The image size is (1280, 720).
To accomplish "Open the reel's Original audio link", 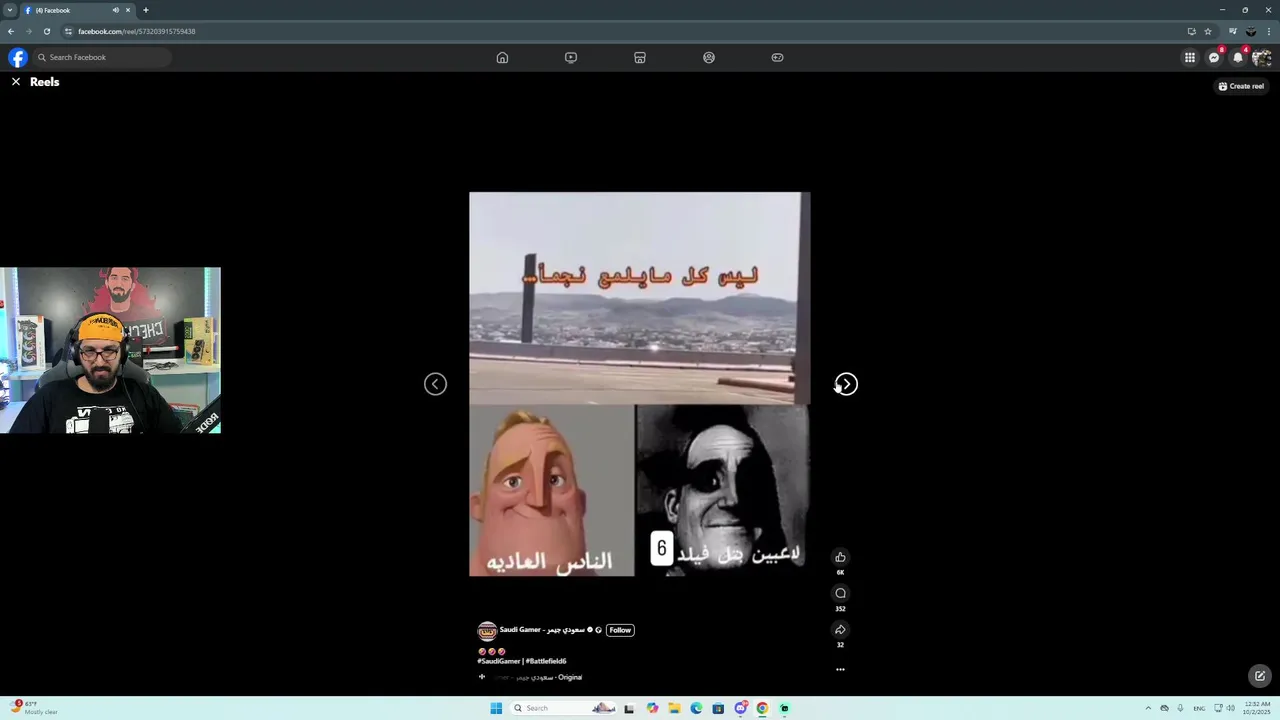I will 536,677.
